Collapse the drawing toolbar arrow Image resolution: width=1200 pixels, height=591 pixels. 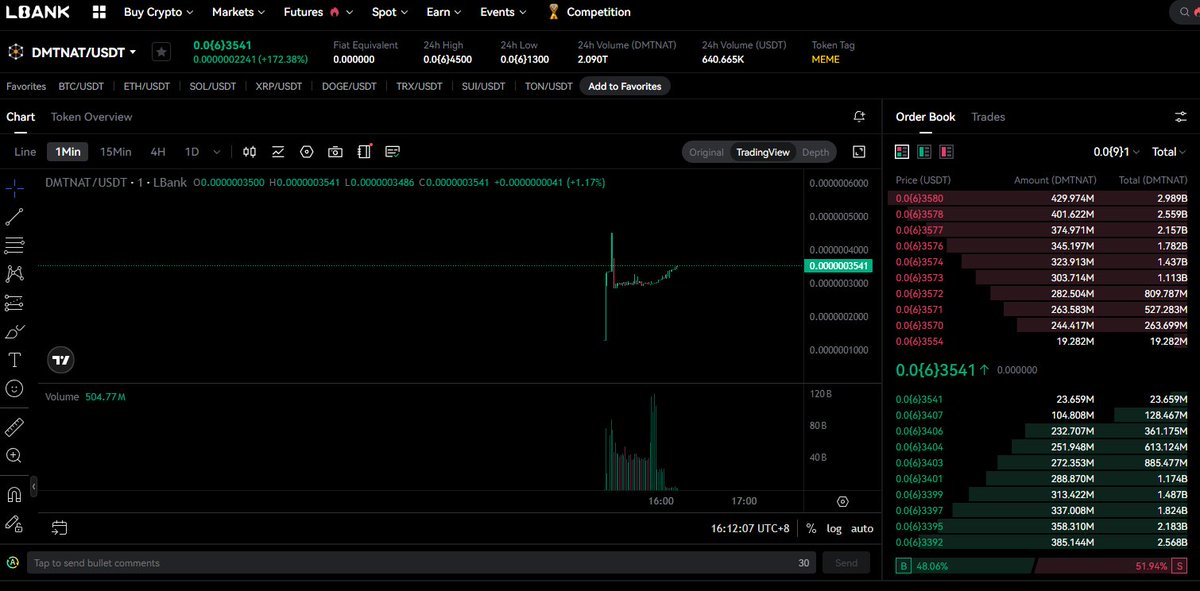pos(33,487)
